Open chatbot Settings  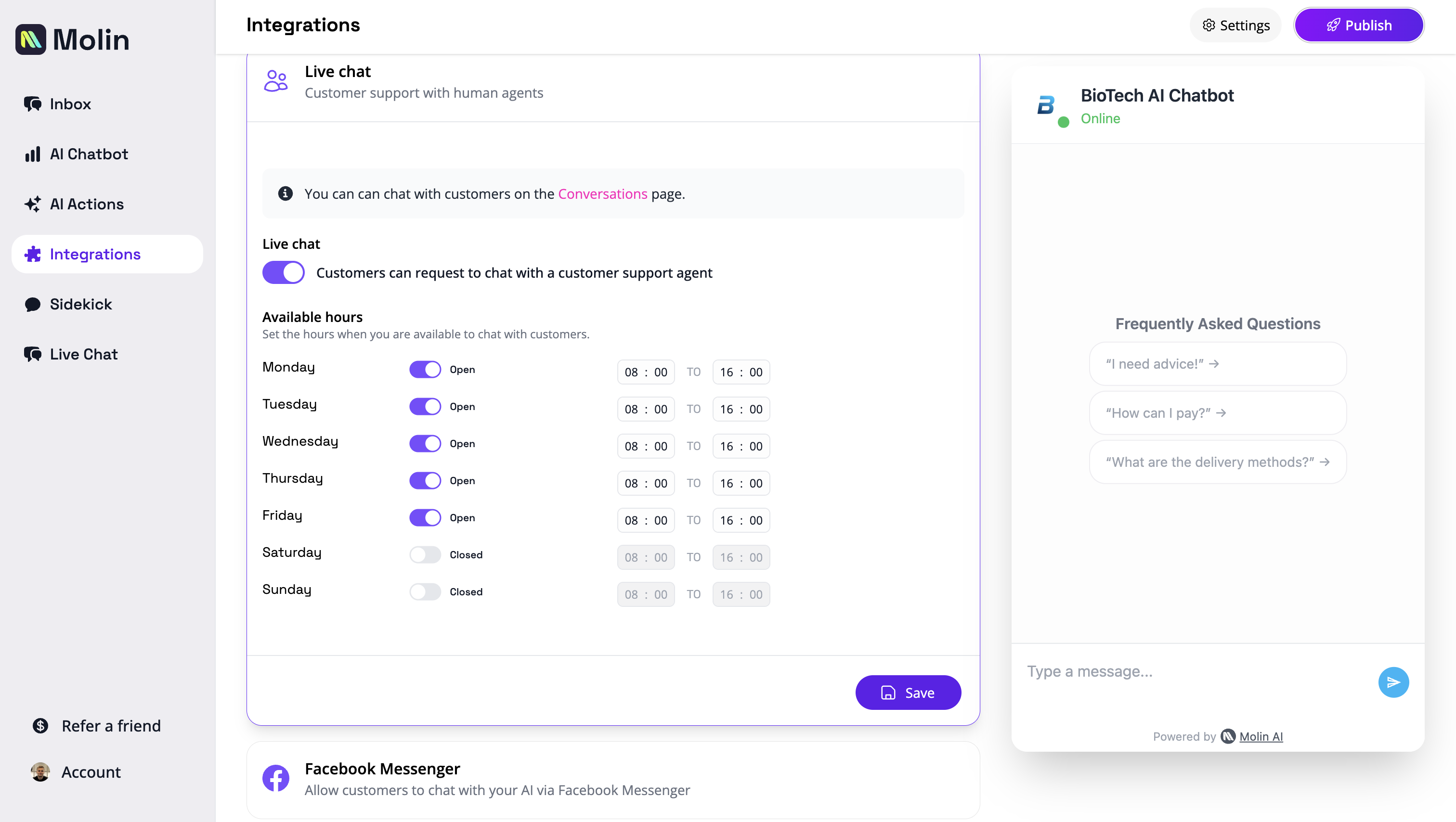click(1235, 25)
